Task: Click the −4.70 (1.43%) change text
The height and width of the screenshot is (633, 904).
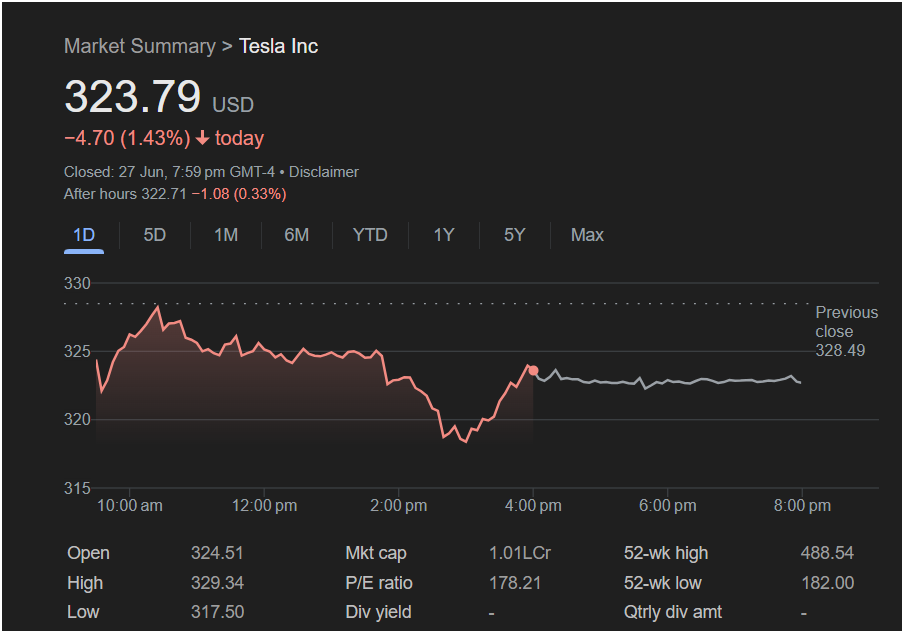Action: [x=127, y=138]
